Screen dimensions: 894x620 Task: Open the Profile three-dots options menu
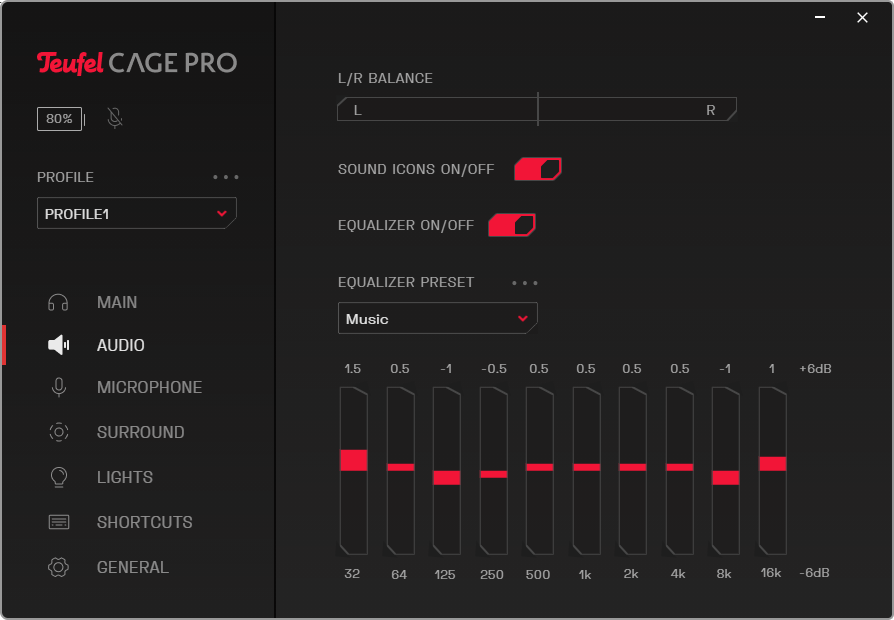[x=226, y=177]
